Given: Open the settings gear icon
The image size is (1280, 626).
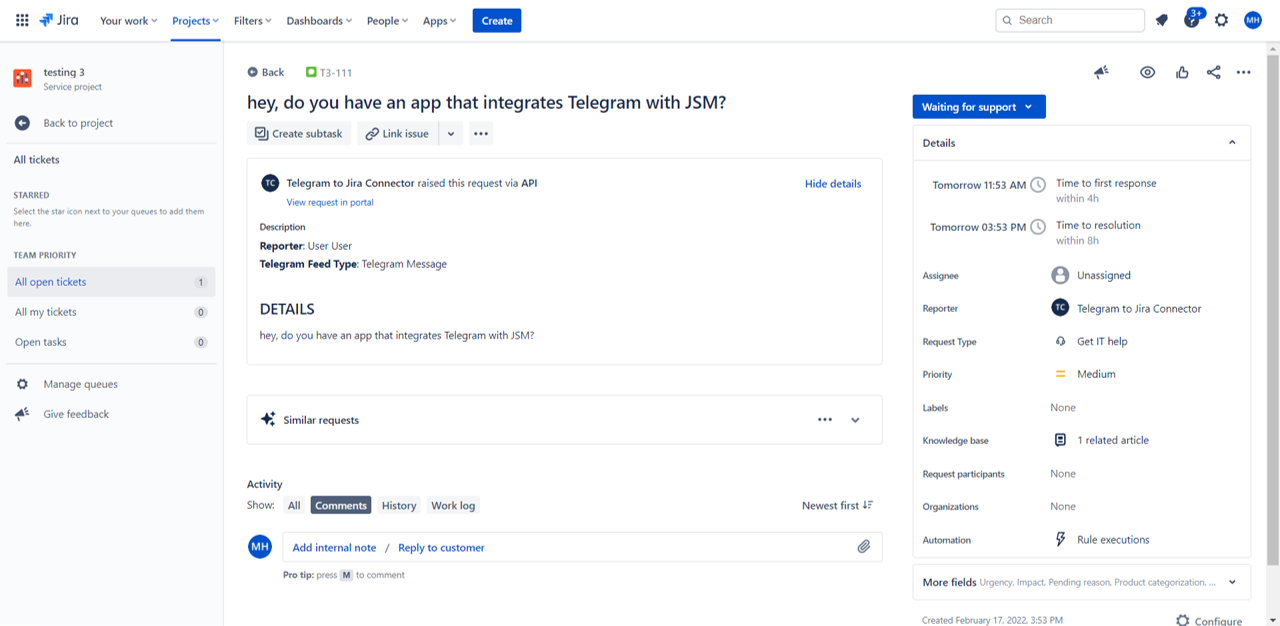Looking at the screenshot, I should [x=1222, y=20].
